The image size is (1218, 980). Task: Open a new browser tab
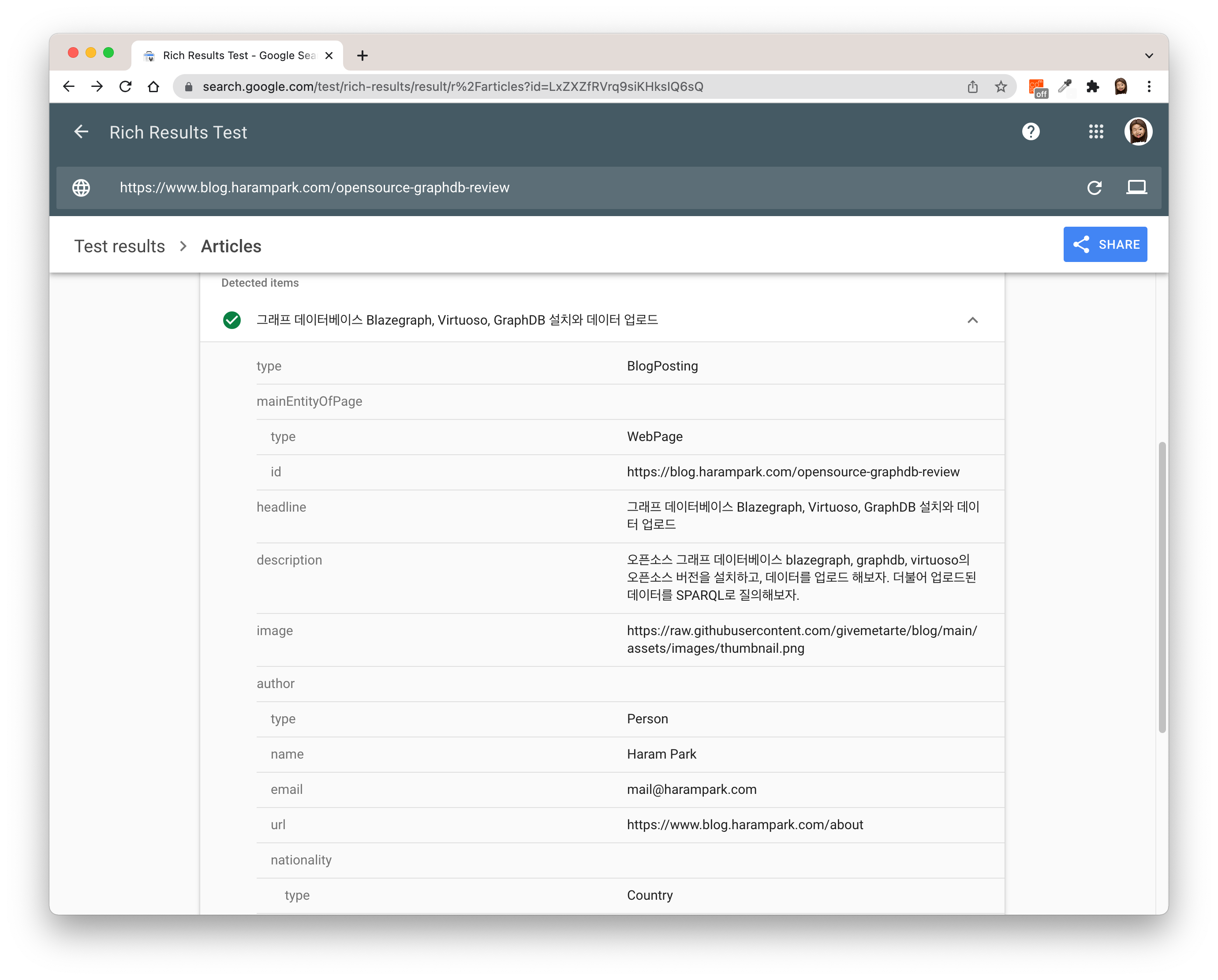point(362,56)
